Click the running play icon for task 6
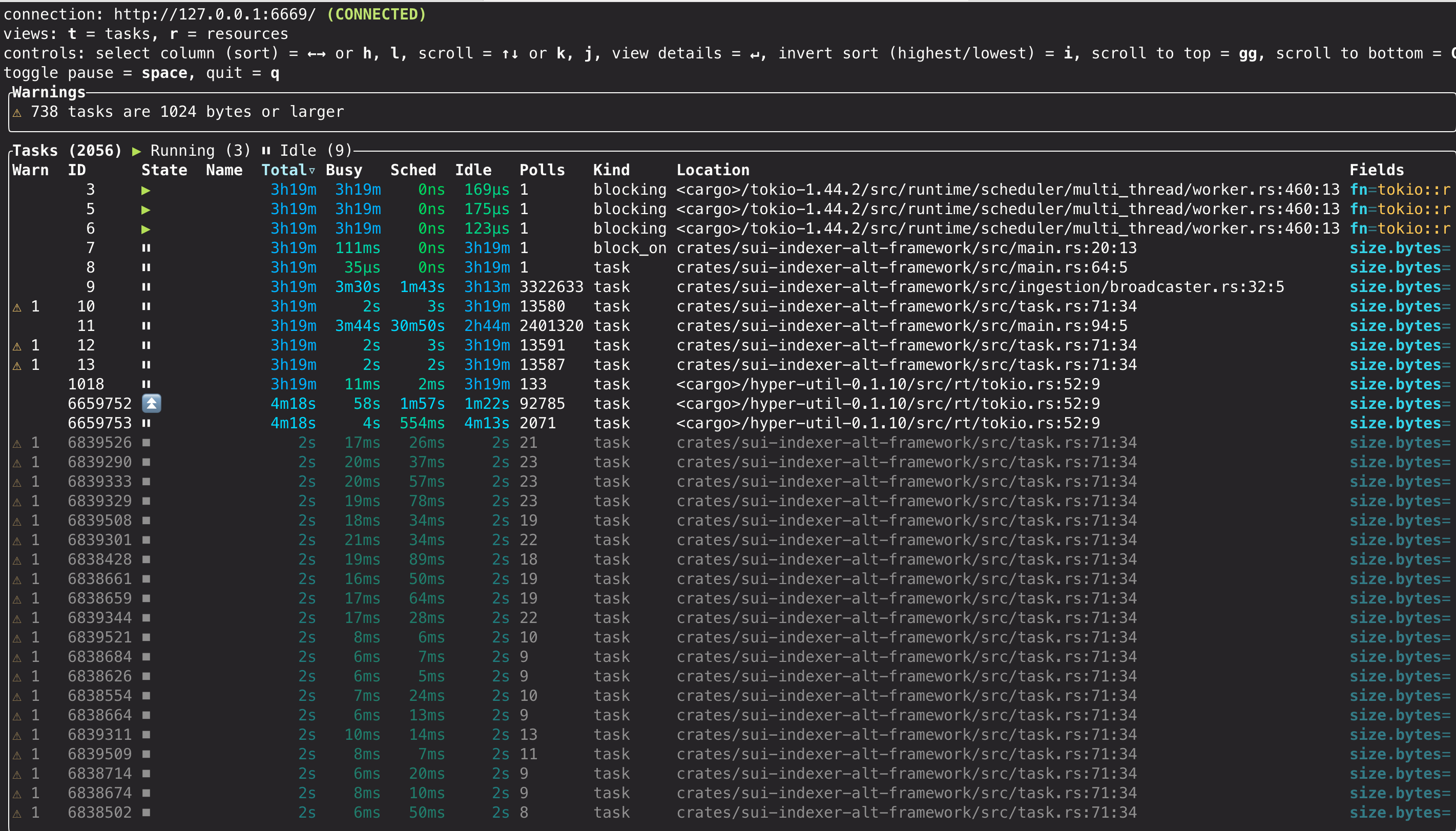This screenshot has height=831, width=1456. click(x=146, y=229)
